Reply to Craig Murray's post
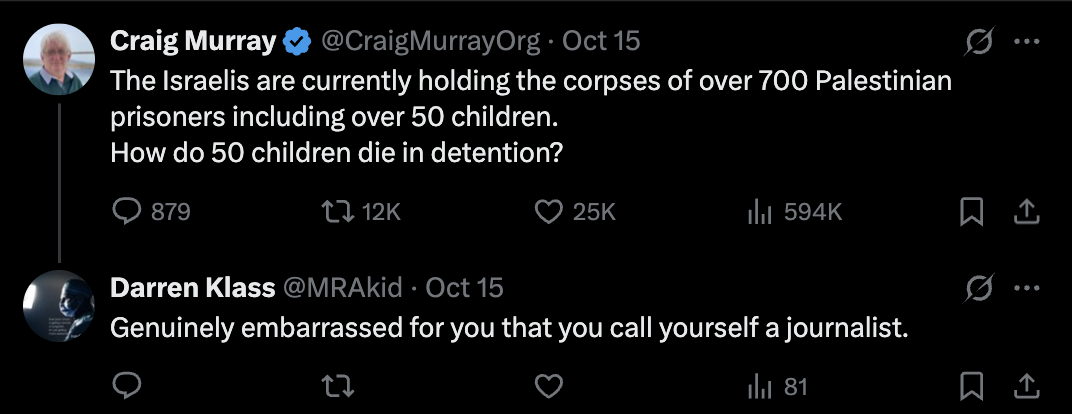 point(126,212)
